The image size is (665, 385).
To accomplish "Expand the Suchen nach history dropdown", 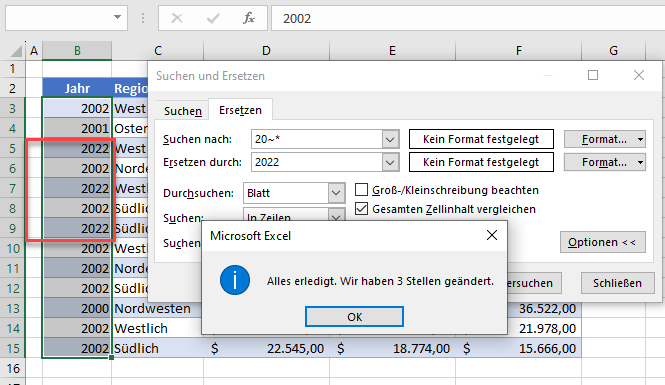I will [390, 139].
